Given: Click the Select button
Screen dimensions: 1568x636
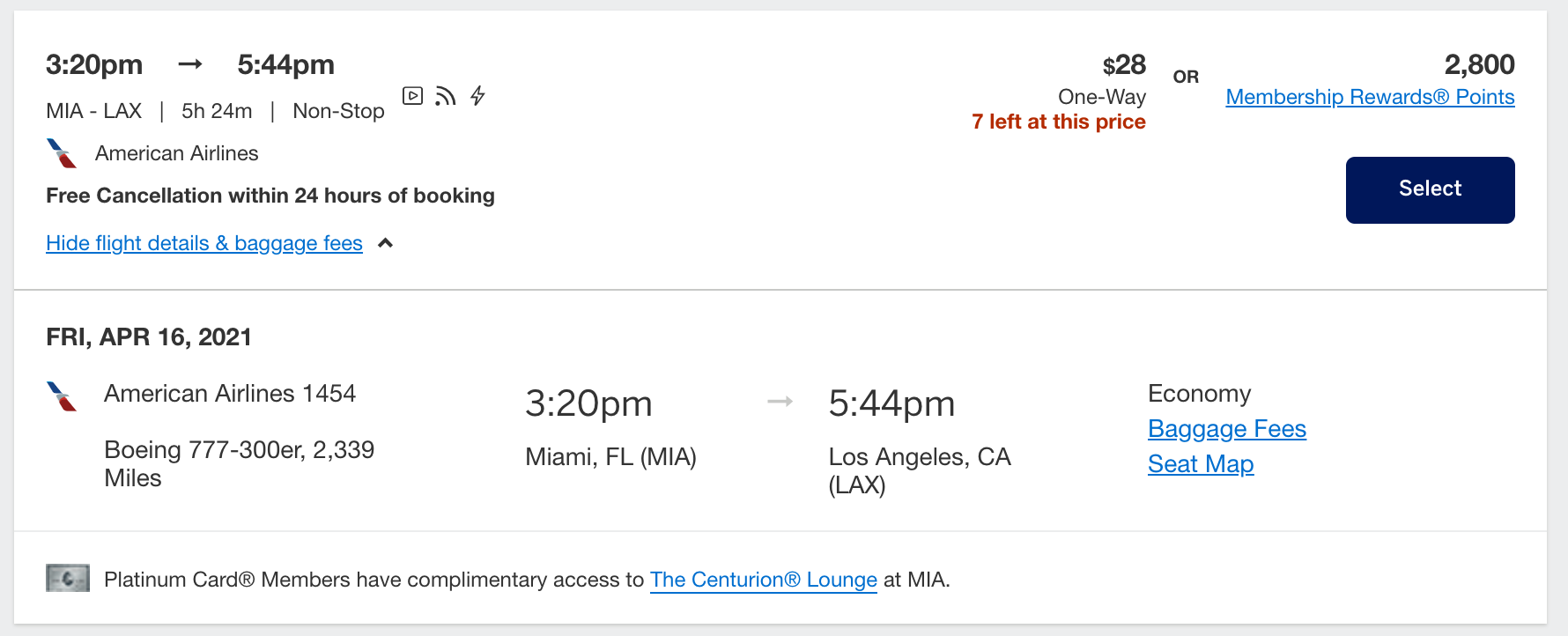Looking at the screenshot, I should [x=1429, y=189].
